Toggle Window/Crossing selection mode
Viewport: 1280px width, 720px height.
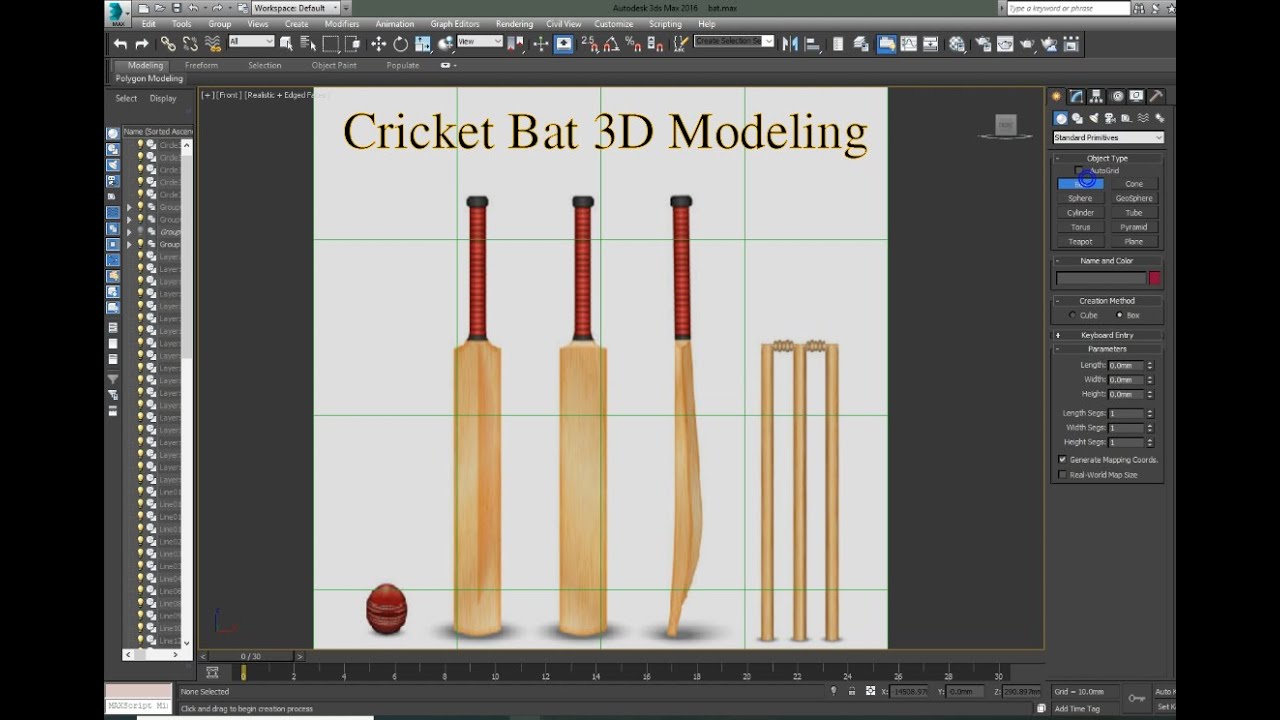(352, 44)
